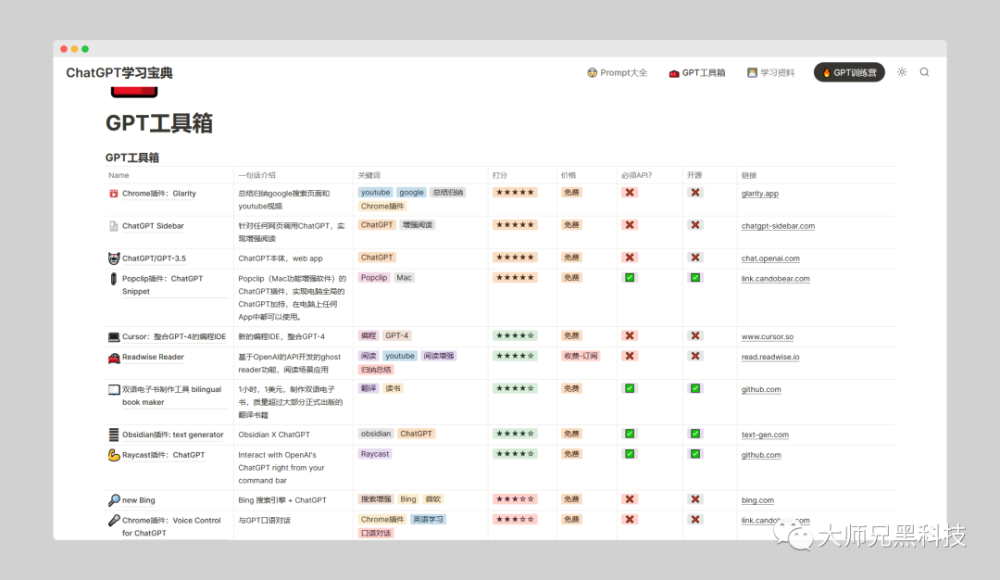Image resolution: width=1000 pixels, height=580 pixels.
Task: Click the Popclip keyword tag
Action: 374,278
